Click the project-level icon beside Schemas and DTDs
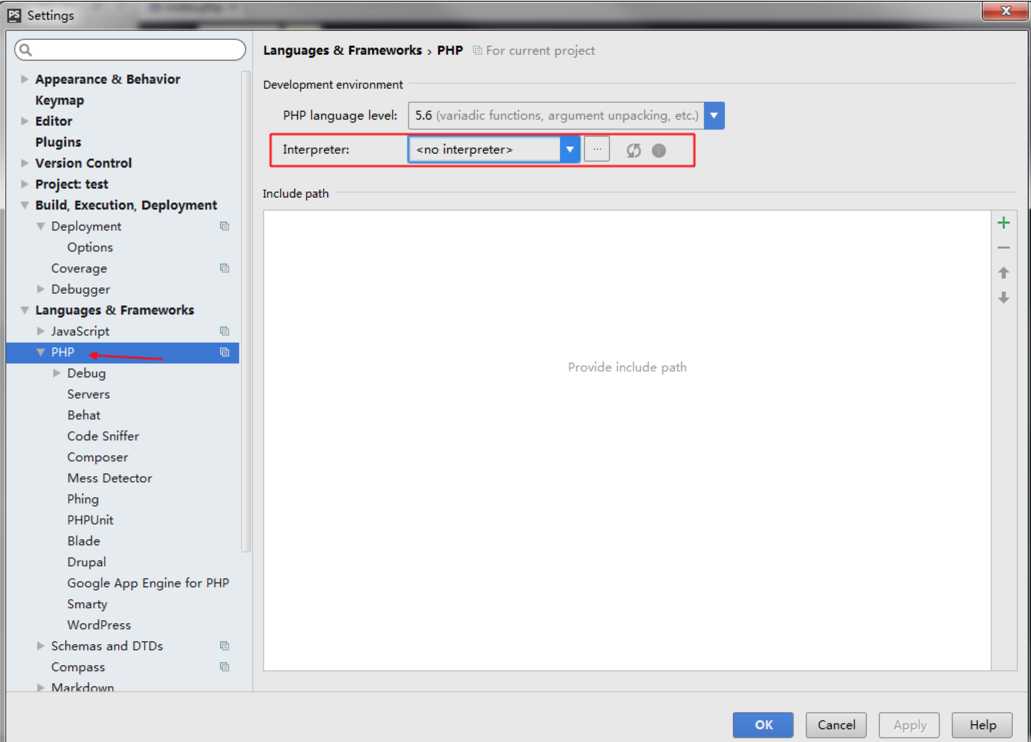The width and height of the screenshot is (1031, 742). (x=224, y=646)
